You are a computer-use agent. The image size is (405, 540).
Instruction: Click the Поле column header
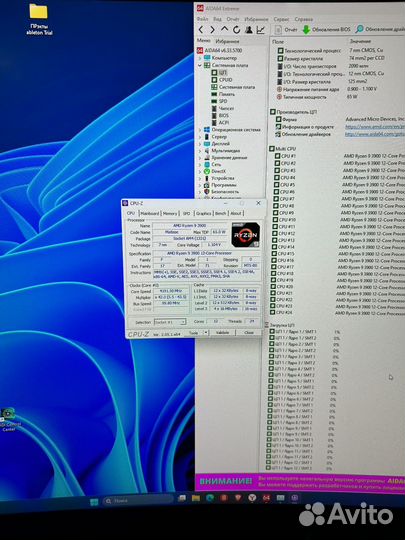pyautogui.click(x=278, y=41)
